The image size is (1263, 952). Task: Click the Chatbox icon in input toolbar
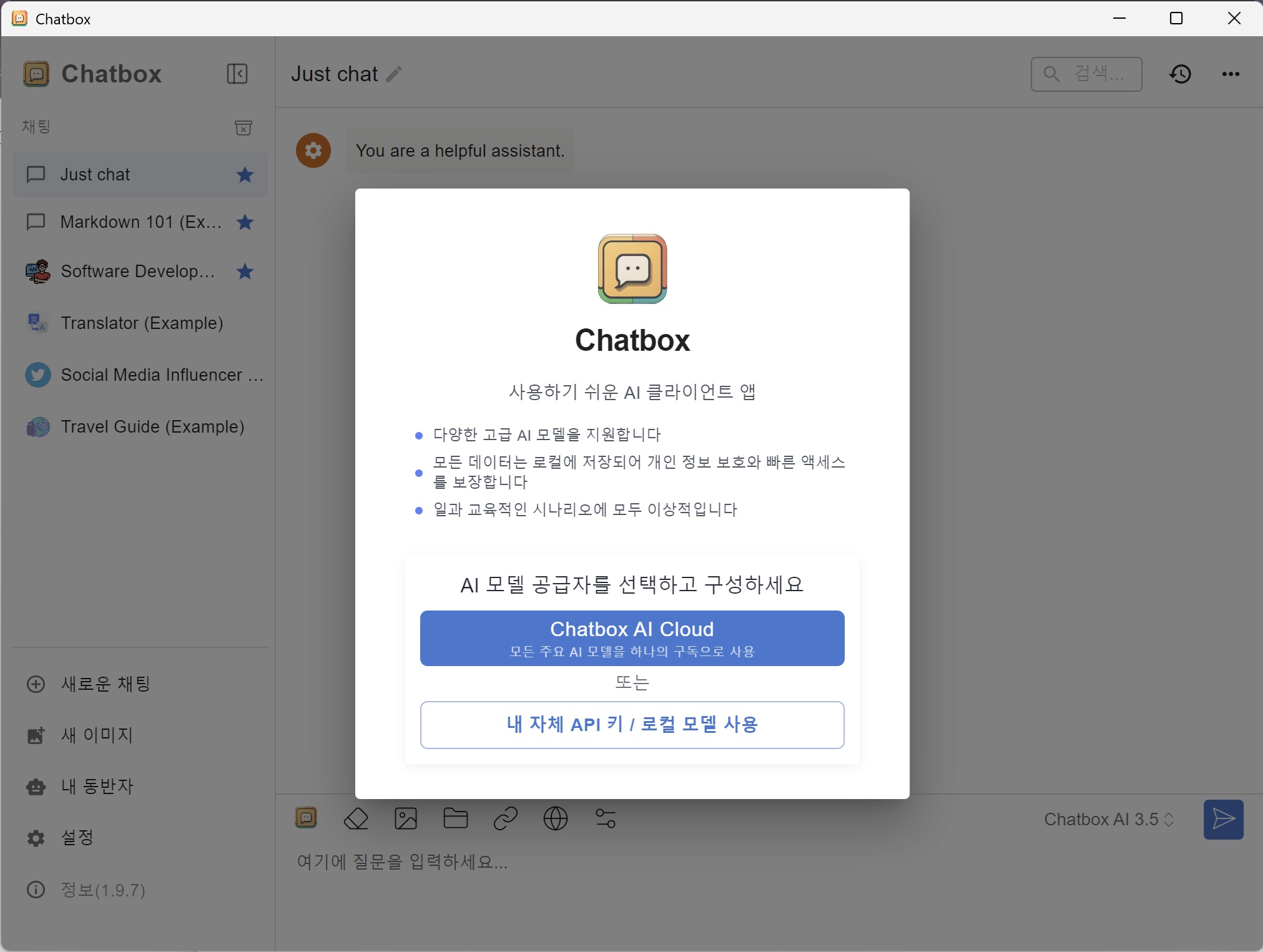[306, 818]
